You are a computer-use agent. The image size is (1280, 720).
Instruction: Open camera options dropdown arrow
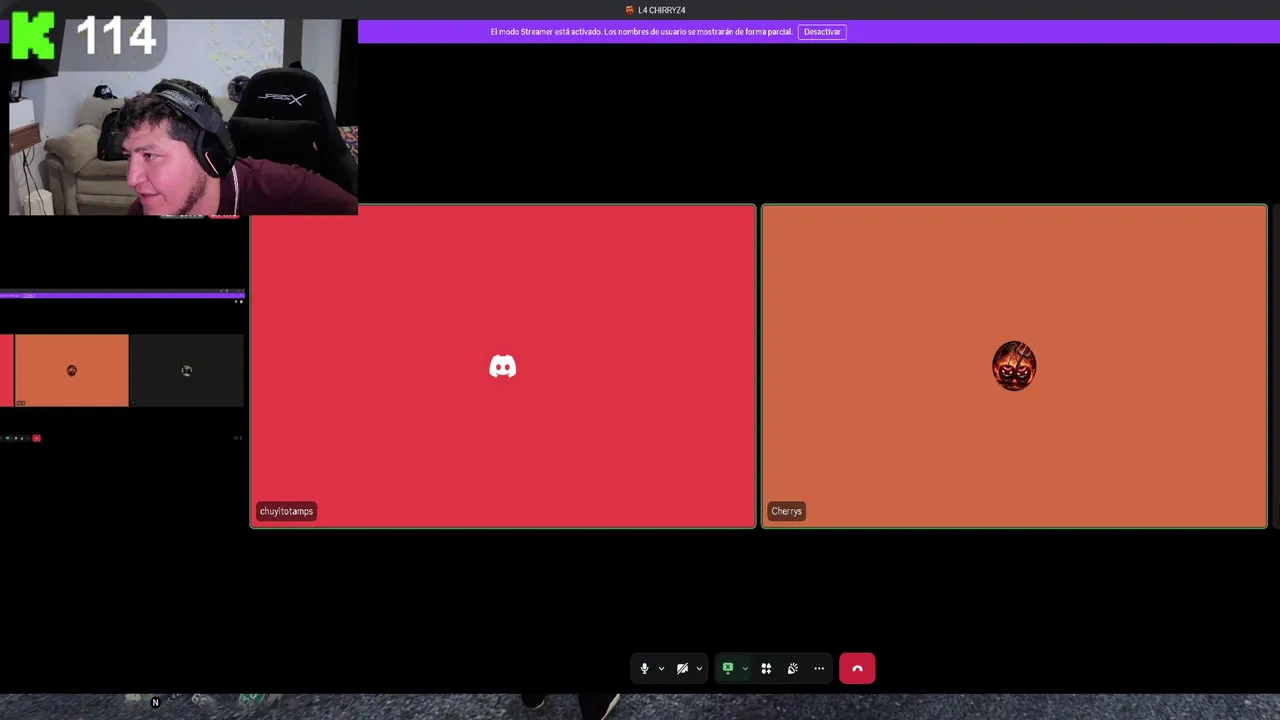pos(699,668)
